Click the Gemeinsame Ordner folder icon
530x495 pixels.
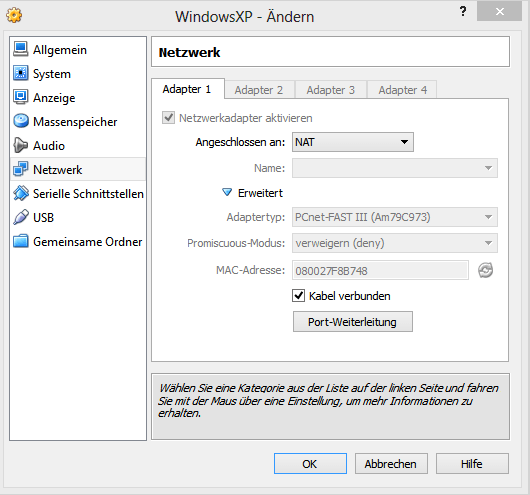(21, 241)
